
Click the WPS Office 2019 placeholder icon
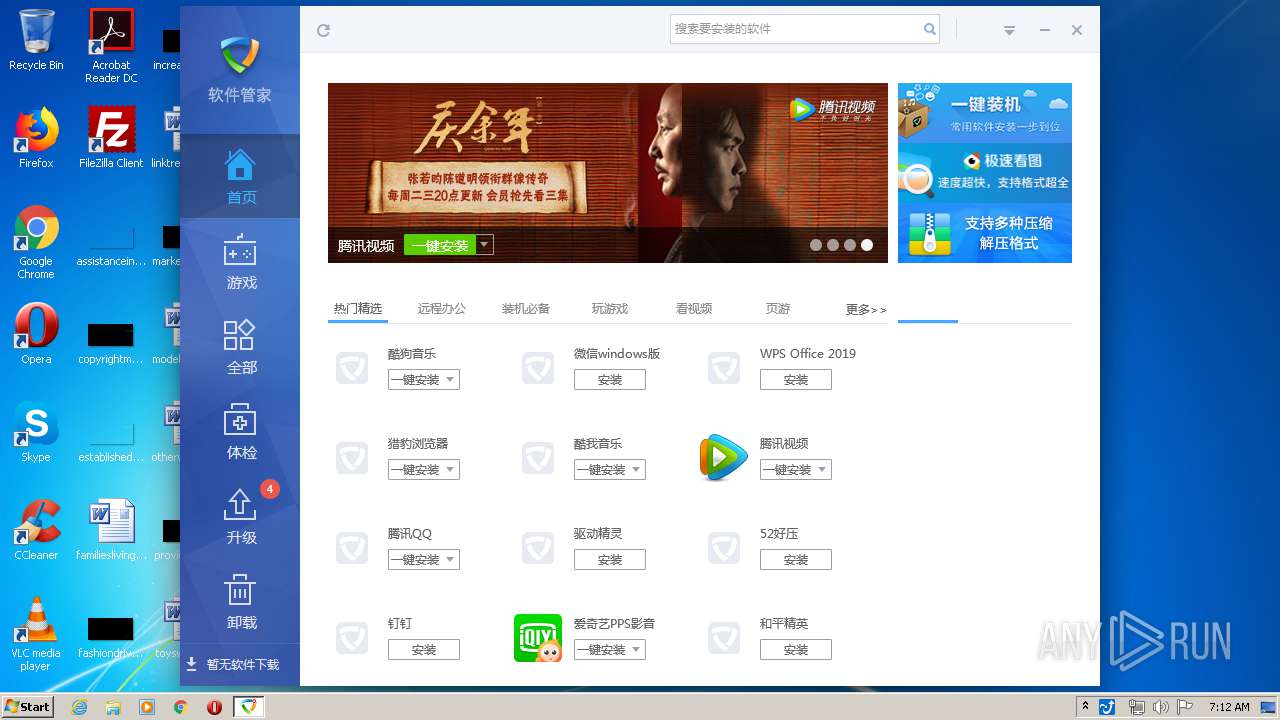724,368
